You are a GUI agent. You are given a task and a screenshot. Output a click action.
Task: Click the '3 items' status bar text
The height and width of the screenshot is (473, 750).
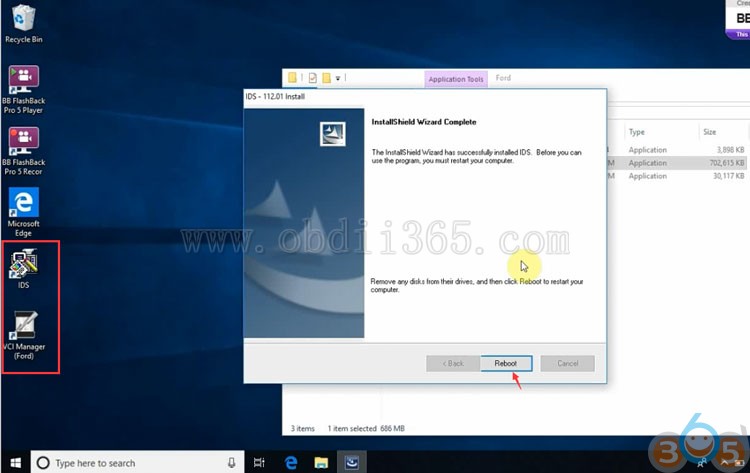point(303,429)
